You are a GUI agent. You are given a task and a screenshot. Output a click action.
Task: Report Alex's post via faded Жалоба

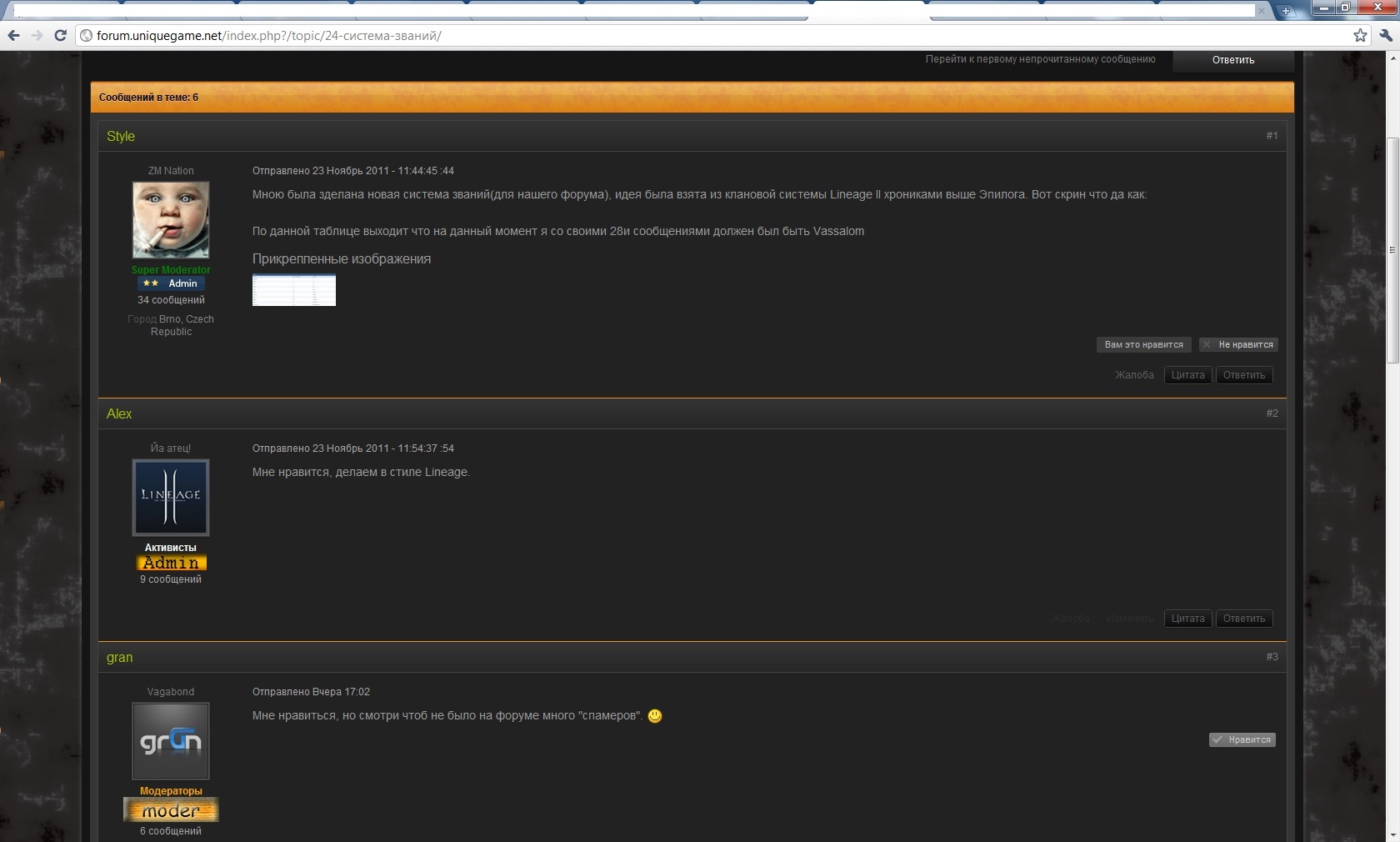[x=1070, y=619]
